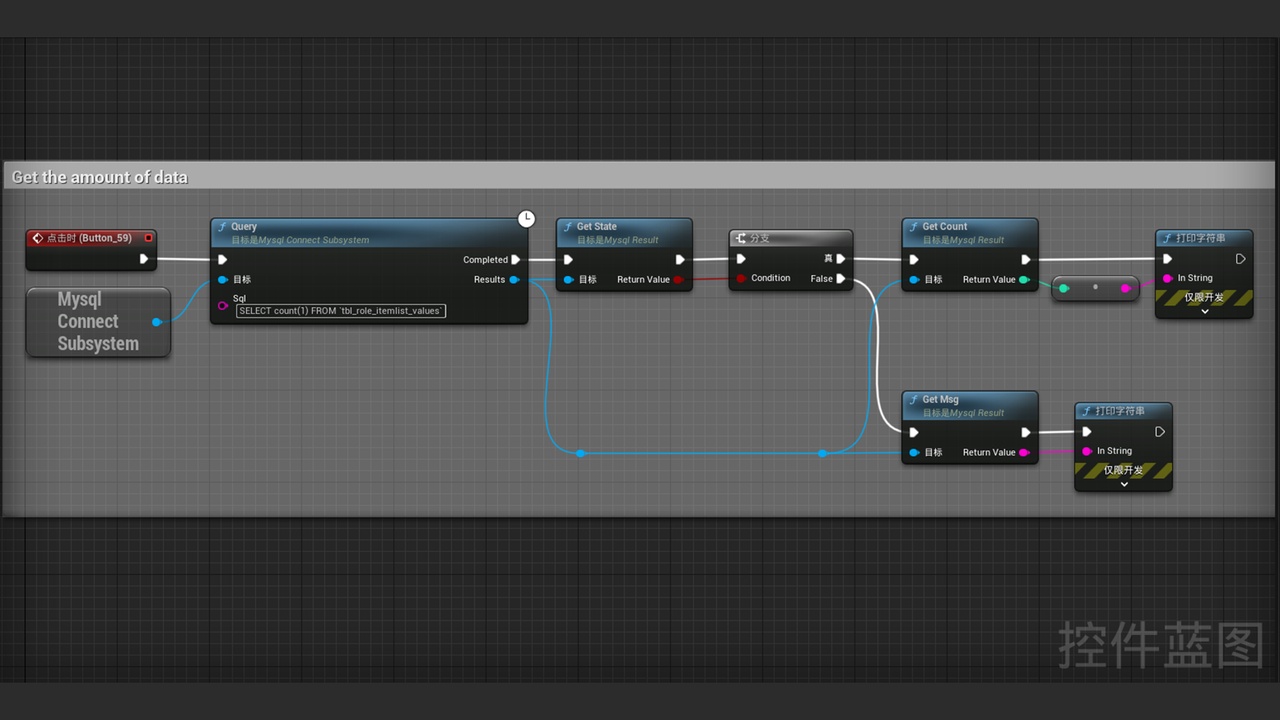Select the Get State node title bar
Screen dimensions: 1280x720
coord(624,232)
